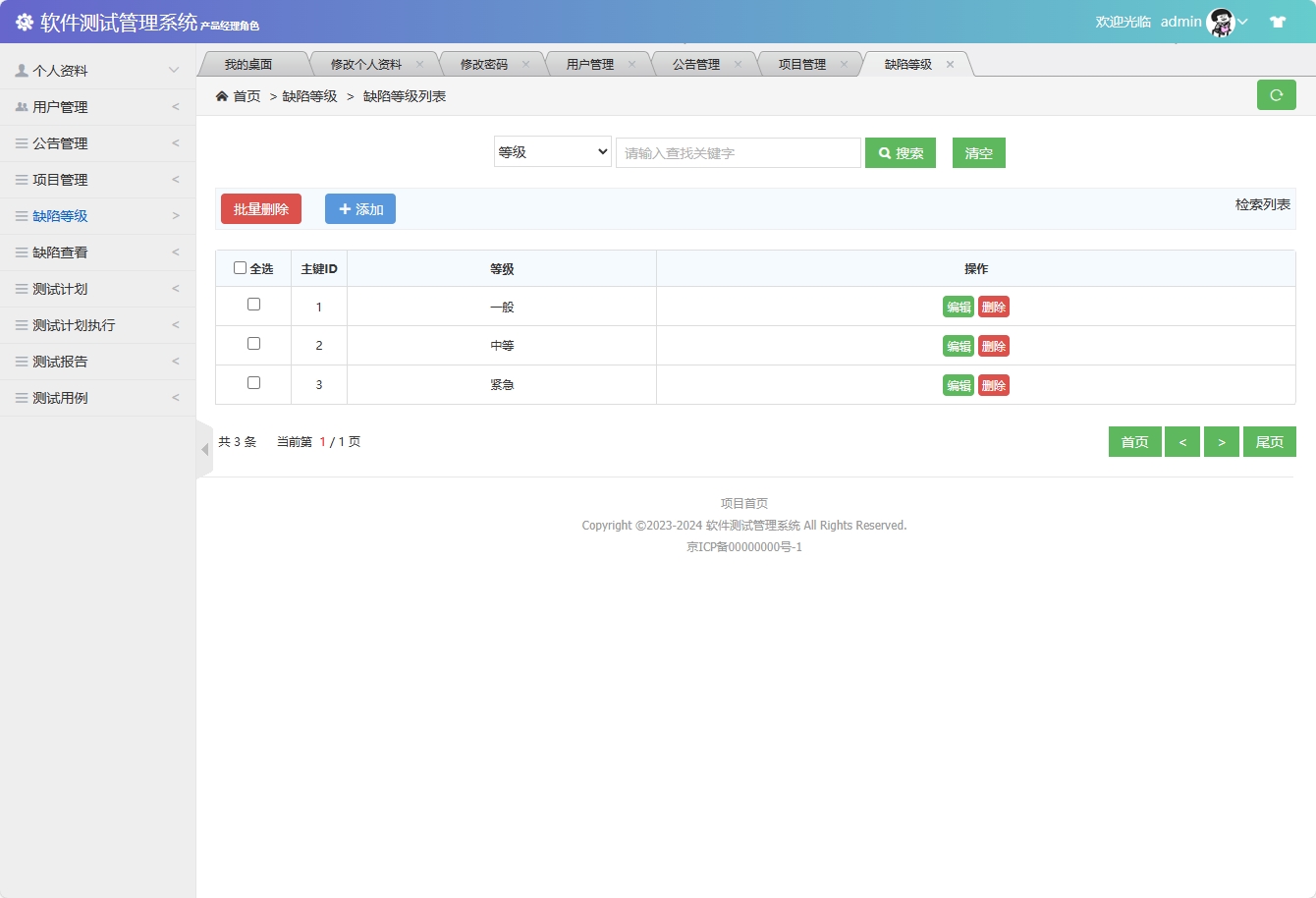Image resolution: width=1316 pixels, height=898 pixels.
Task: Click the users icon next to 用户管理 sidebar item
Action: (x=22, y=106)
